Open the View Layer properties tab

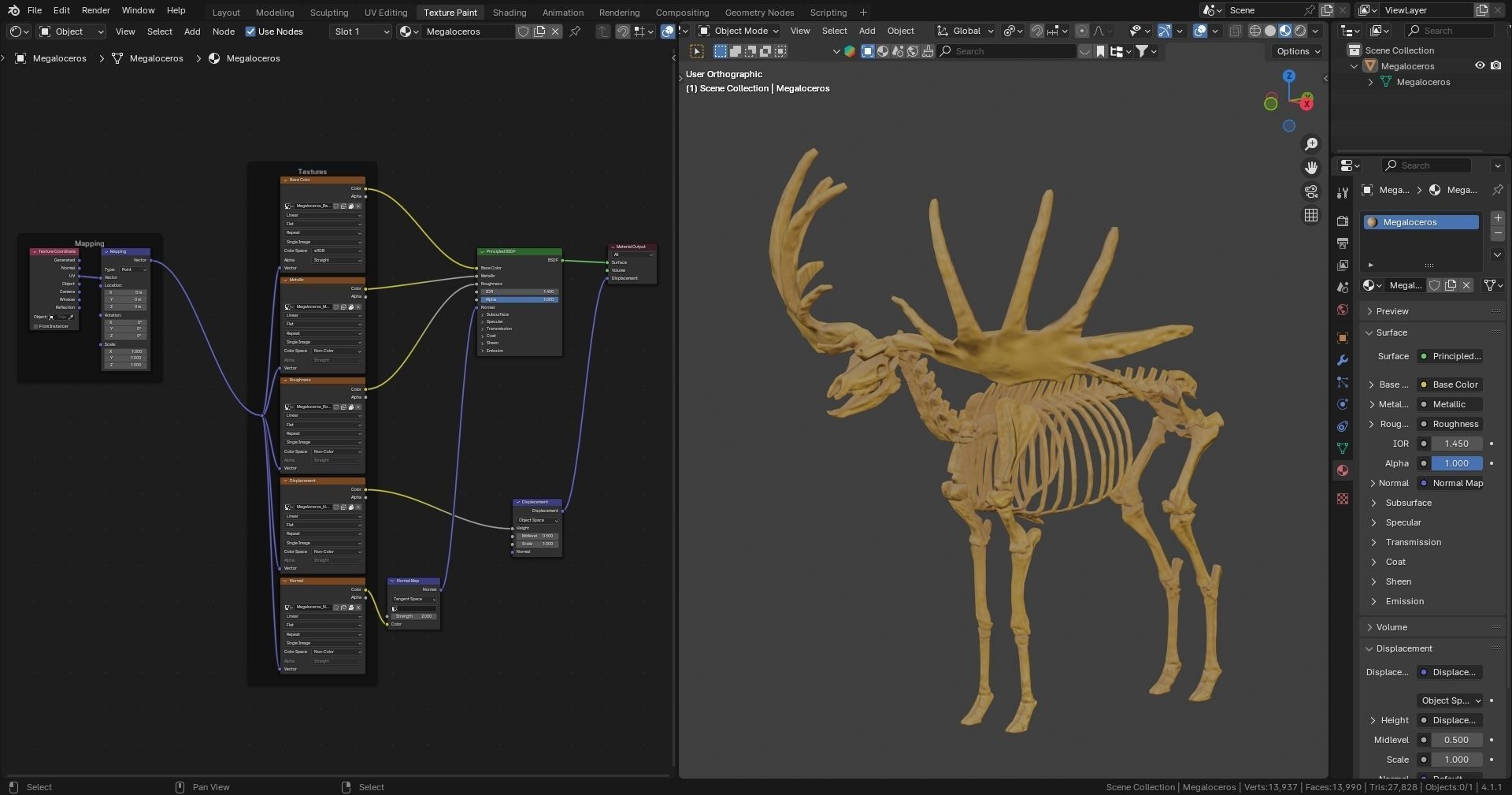click(1343, 266)
